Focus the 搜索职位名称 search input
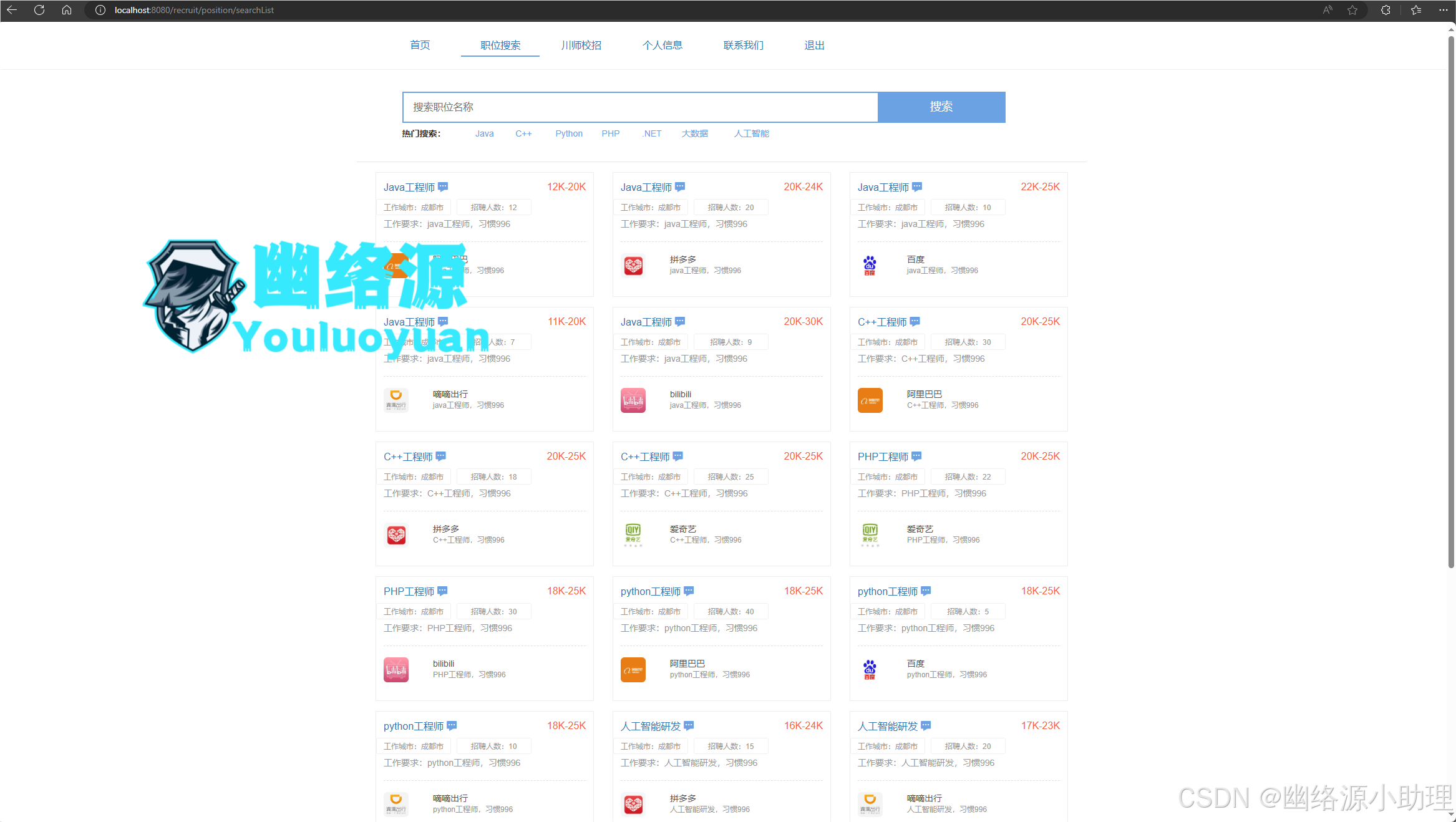Viewport: 1456px width, 822px height. pos(640,107)
